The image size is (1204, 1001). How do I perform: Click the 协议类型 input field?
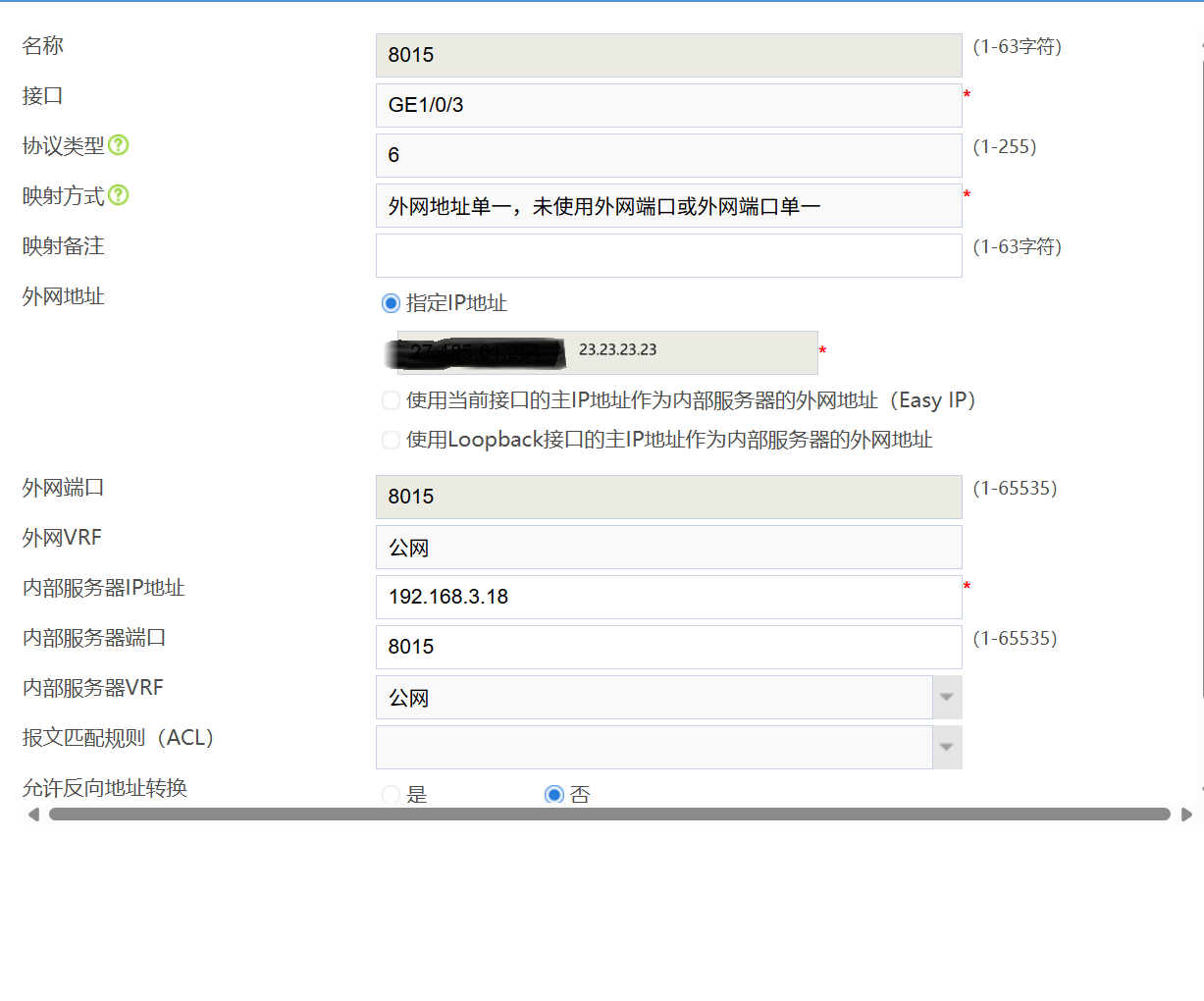[667, 155]
